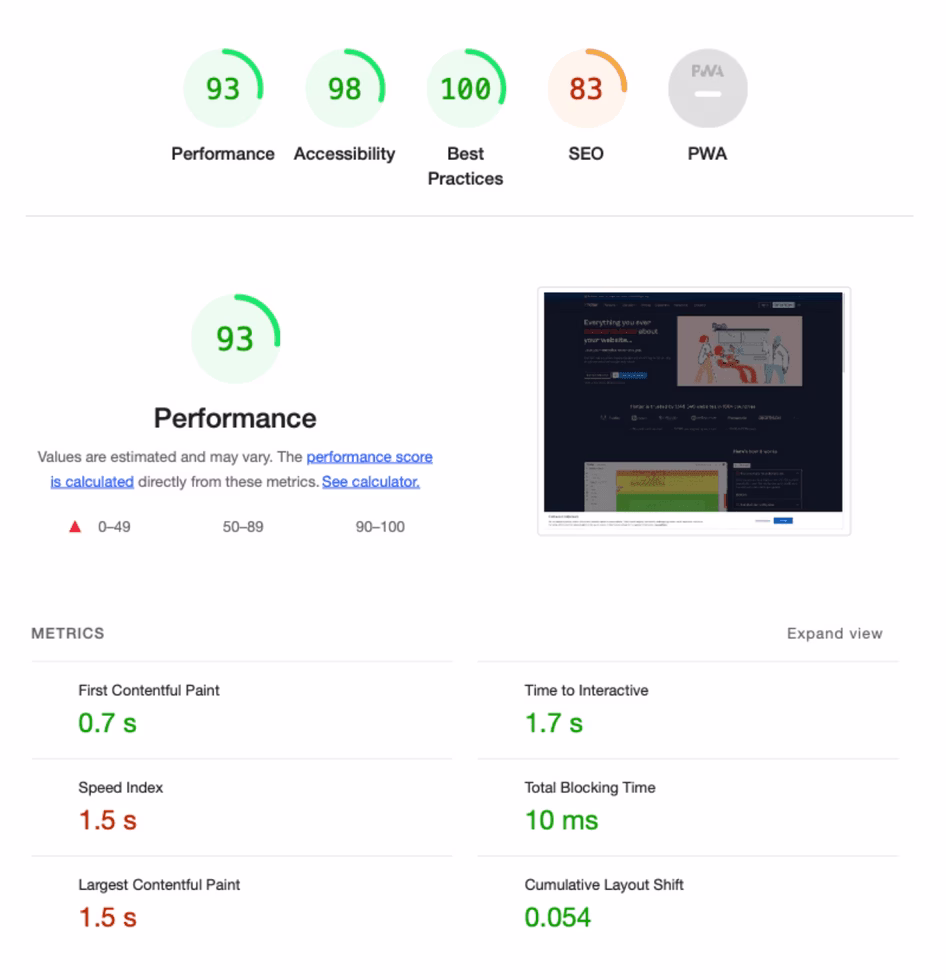Select the red triangle legend marker
Viewport: 946px width, 980px height.
click(x=74, y=526)
